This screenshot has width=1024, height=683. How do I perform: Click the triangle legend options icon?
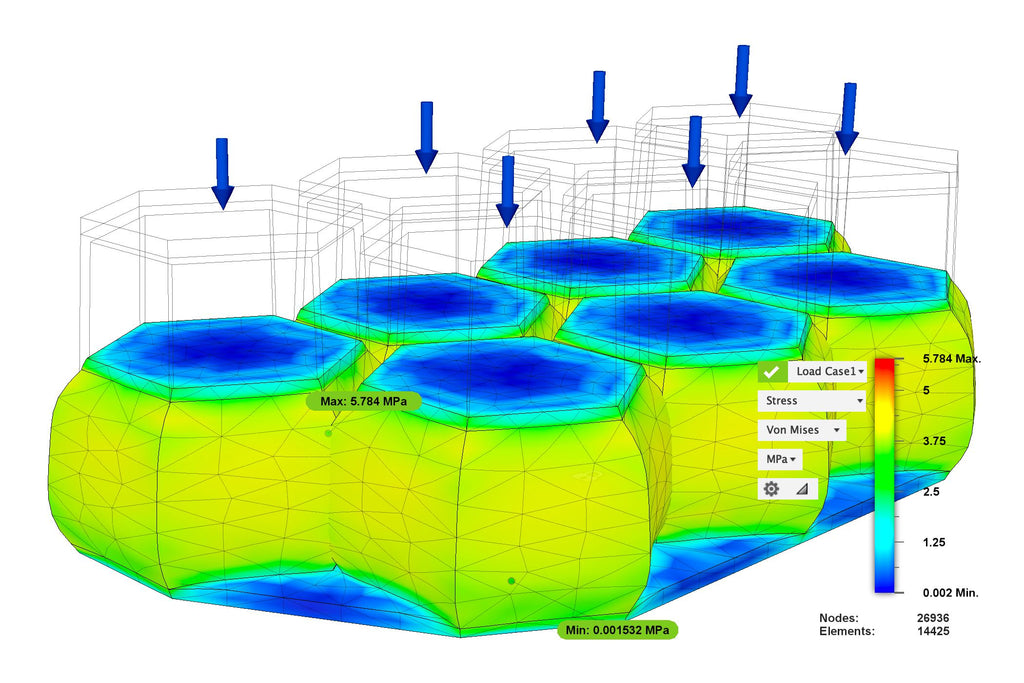tap(802, 489)
